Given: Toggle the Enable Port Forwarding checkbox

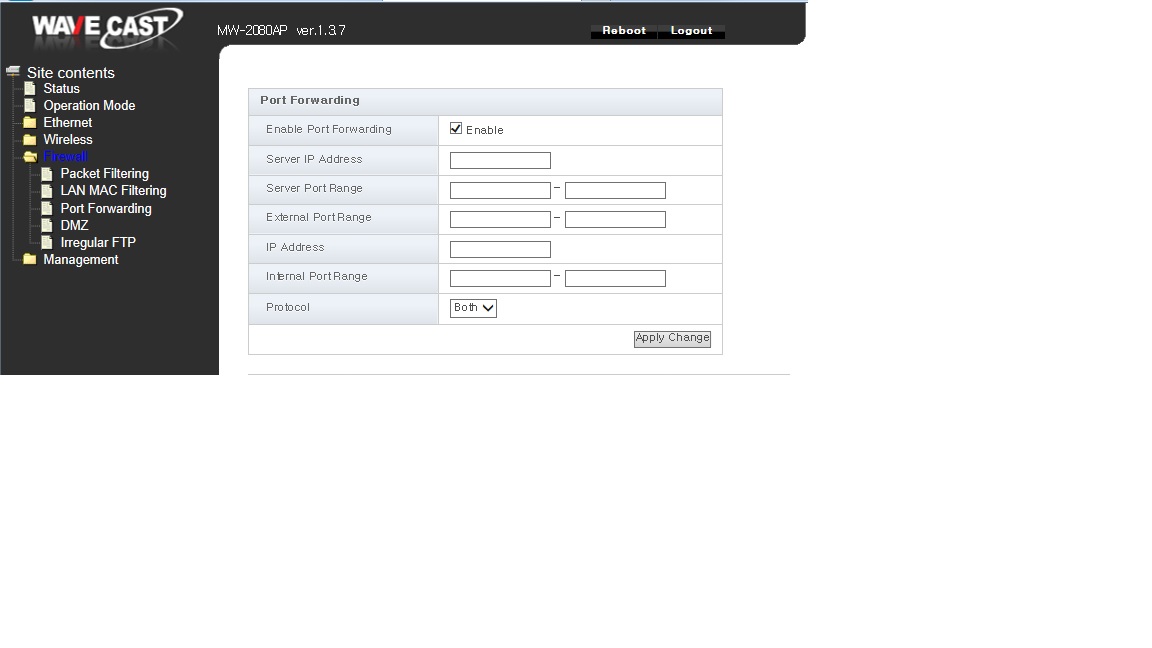Looking at the screenshot, I should (456, 129).
